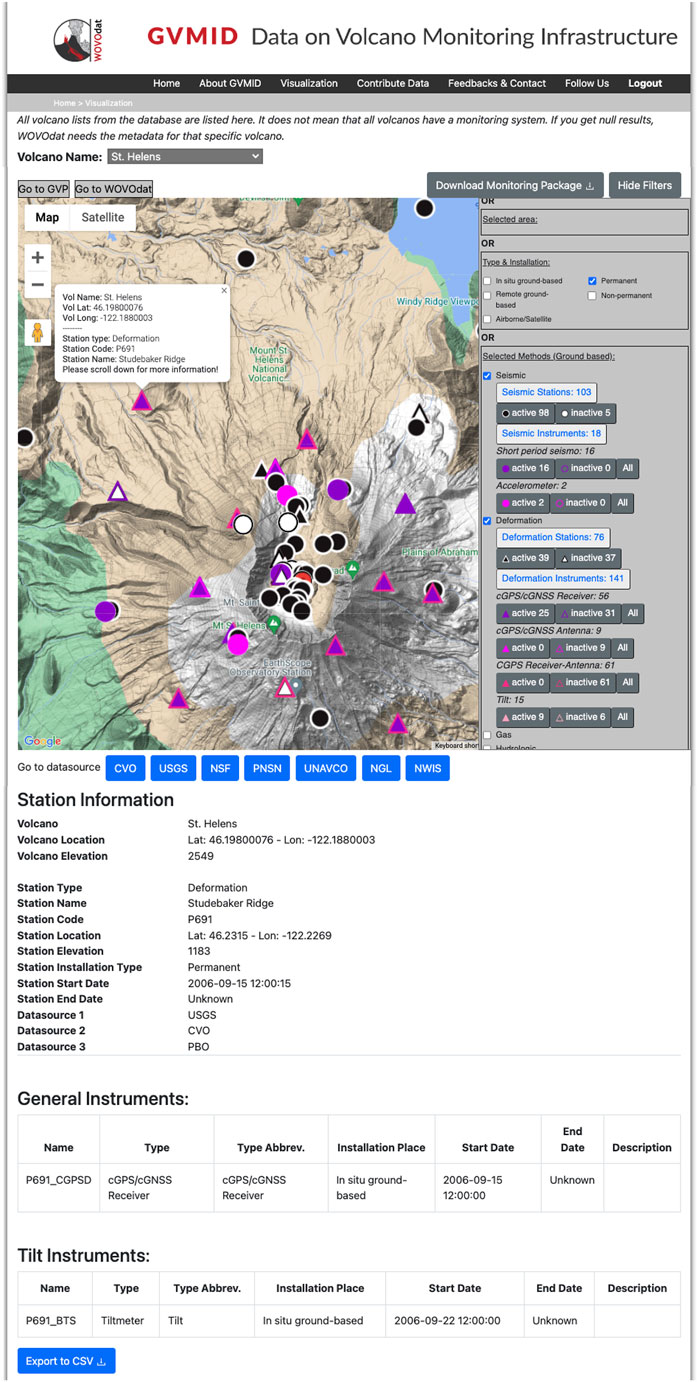Open the Visualization menu item

(x=309, y=84)
